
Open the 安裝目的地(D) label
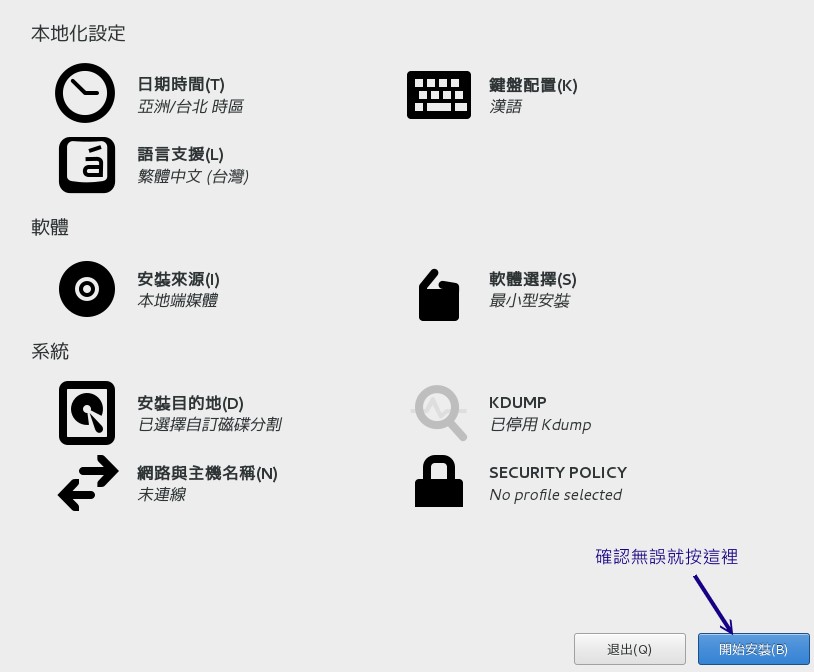(190, 403)
